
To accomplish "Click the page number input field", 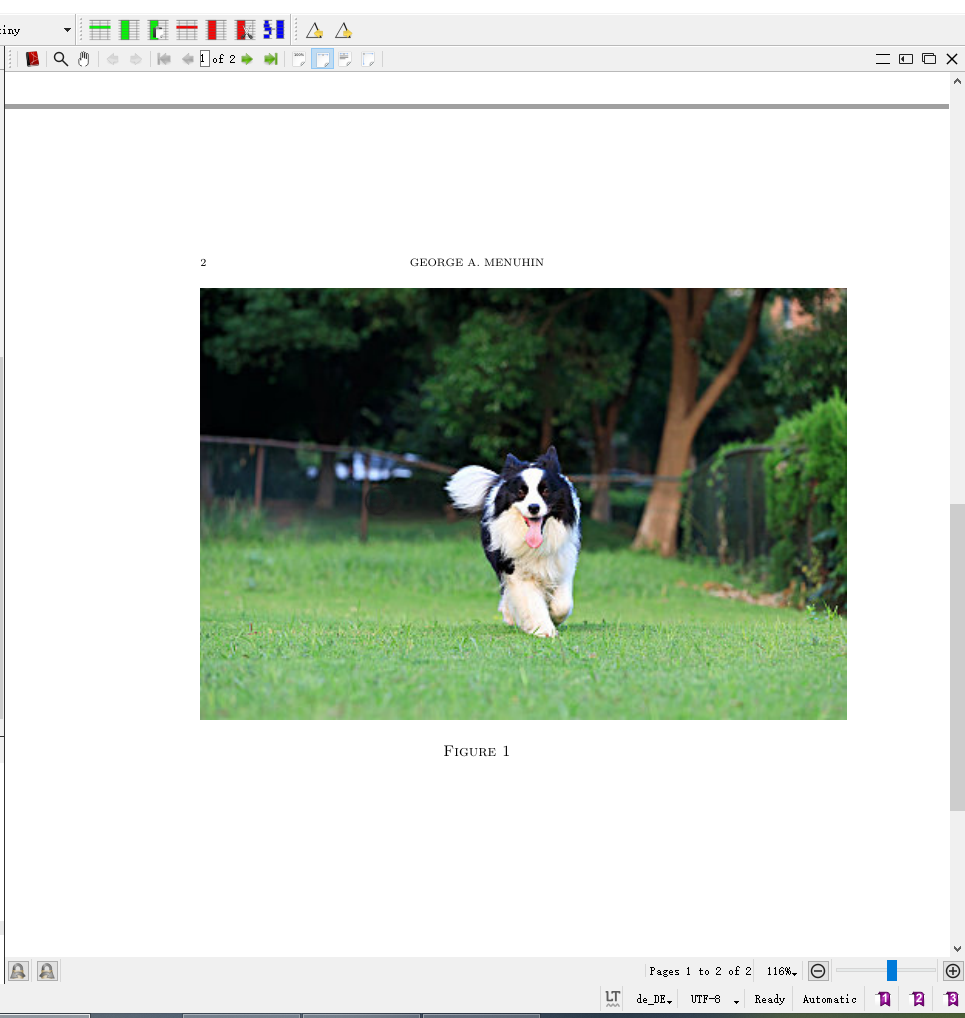I will coord(205,59).
